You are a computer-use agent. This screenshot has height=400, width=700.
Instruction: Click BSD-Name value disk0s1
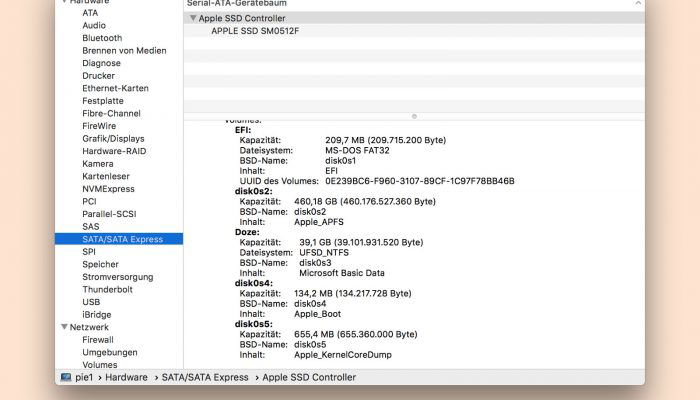click(341, 161)
